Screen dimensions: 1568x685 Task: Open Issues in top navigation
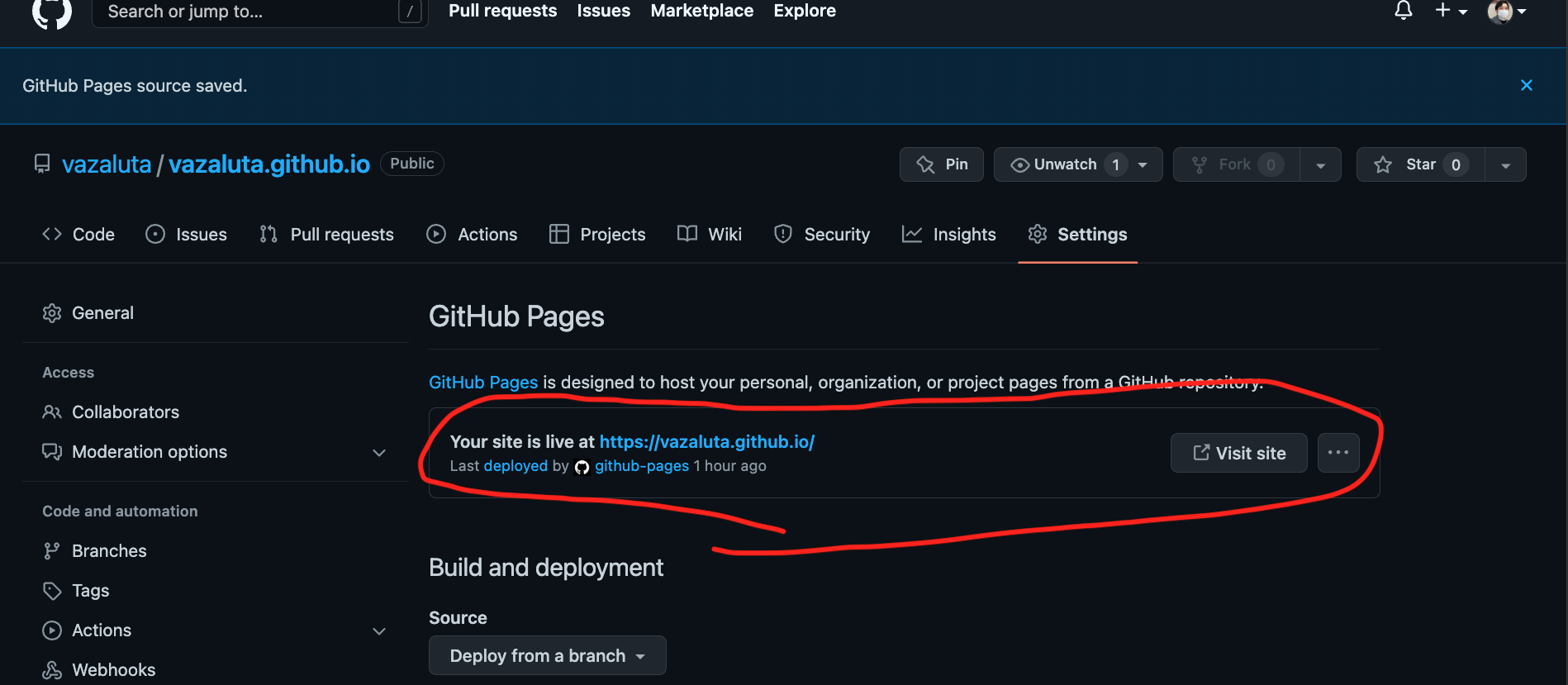(x=603, y=11)
